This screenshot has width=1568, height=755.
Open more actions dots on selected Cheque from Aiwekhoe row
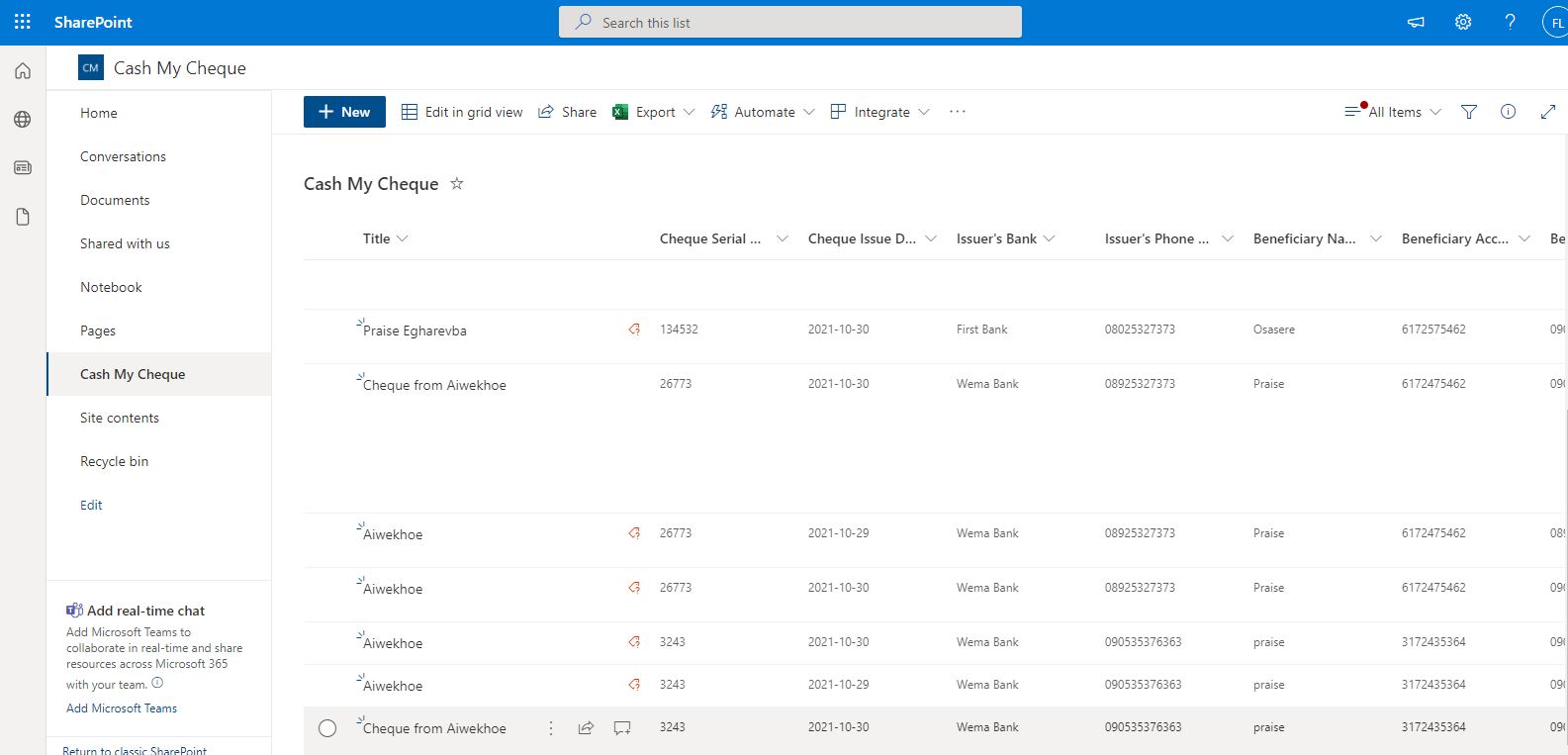pos(551,728)
